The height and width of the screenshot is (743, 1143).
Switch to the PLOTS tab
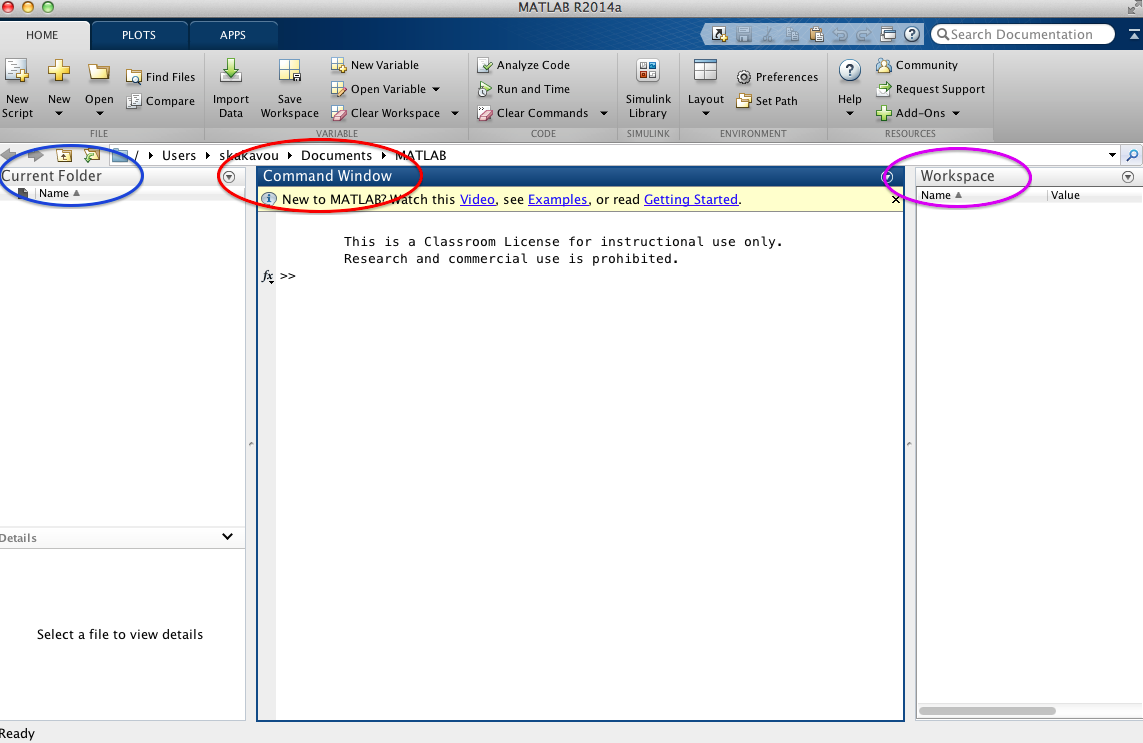click(x=139, y=35)
